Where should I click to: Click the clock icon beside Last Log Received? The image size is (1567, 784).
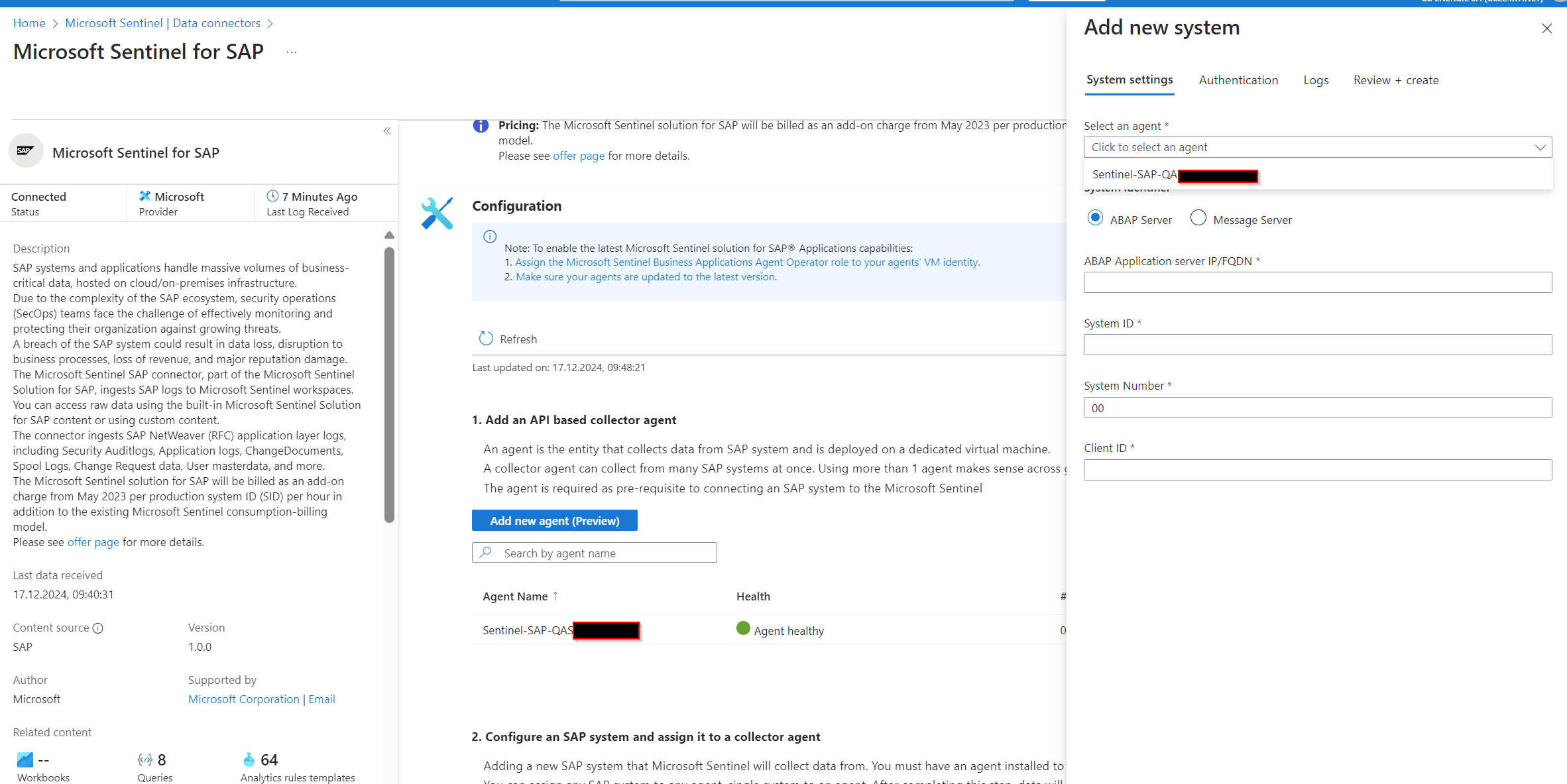click(272, 196)
